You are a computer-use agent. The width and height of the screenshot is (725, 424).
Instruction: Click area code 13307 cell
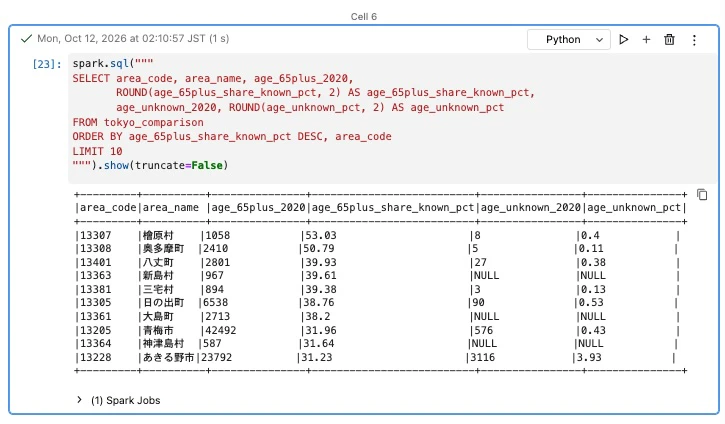[x=96, y=235]
